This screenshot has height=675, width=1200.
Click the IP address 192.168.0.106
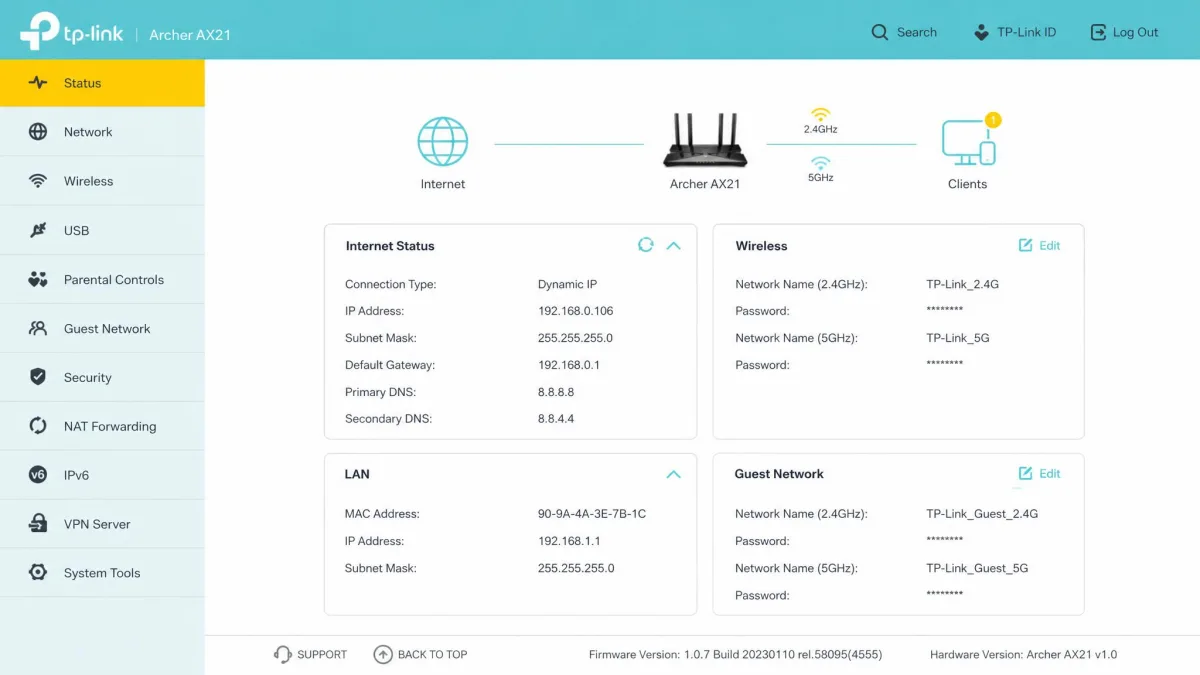pos(576,311)
